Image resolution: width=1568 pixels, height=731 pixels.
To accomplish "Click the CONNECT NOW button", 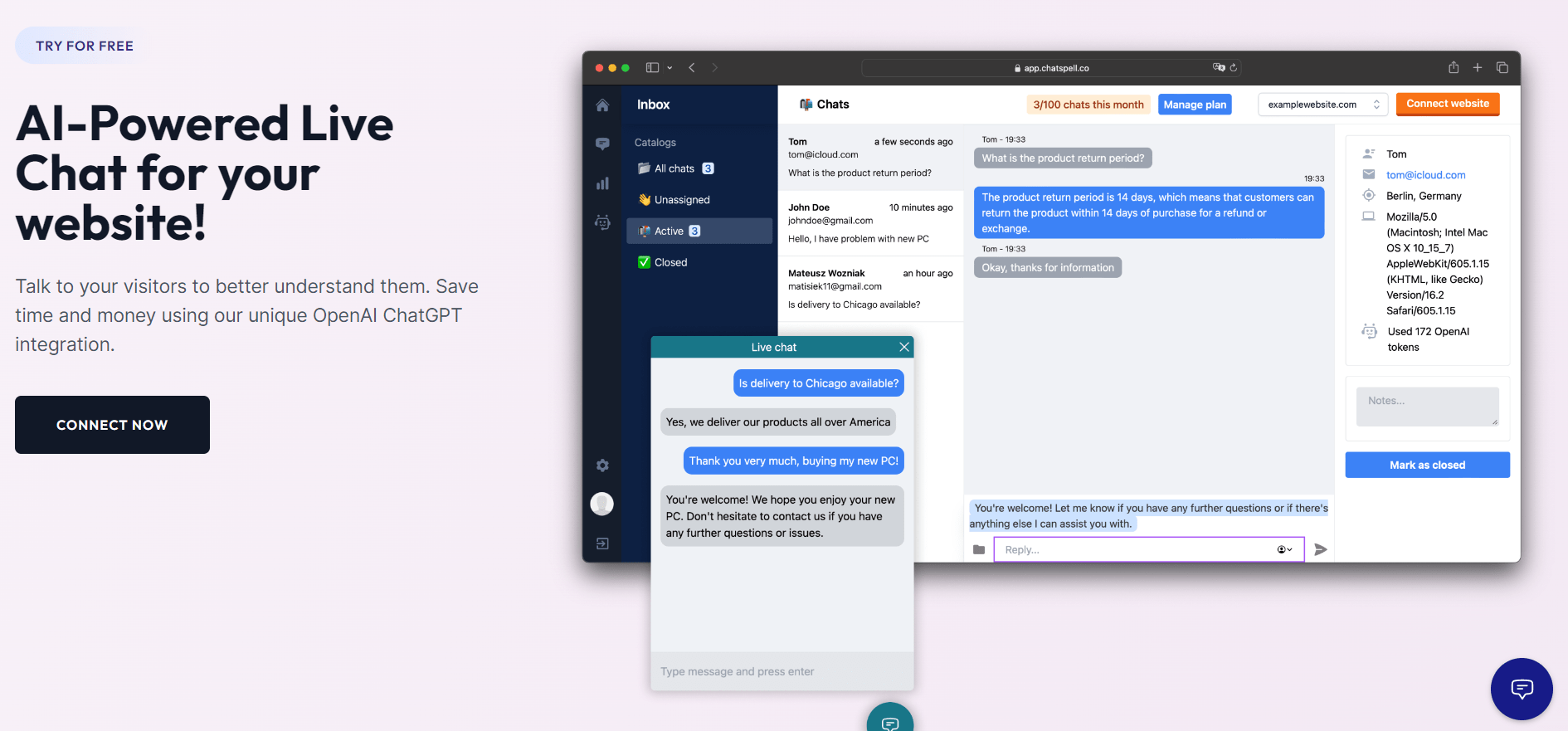I will coord(112,425).
